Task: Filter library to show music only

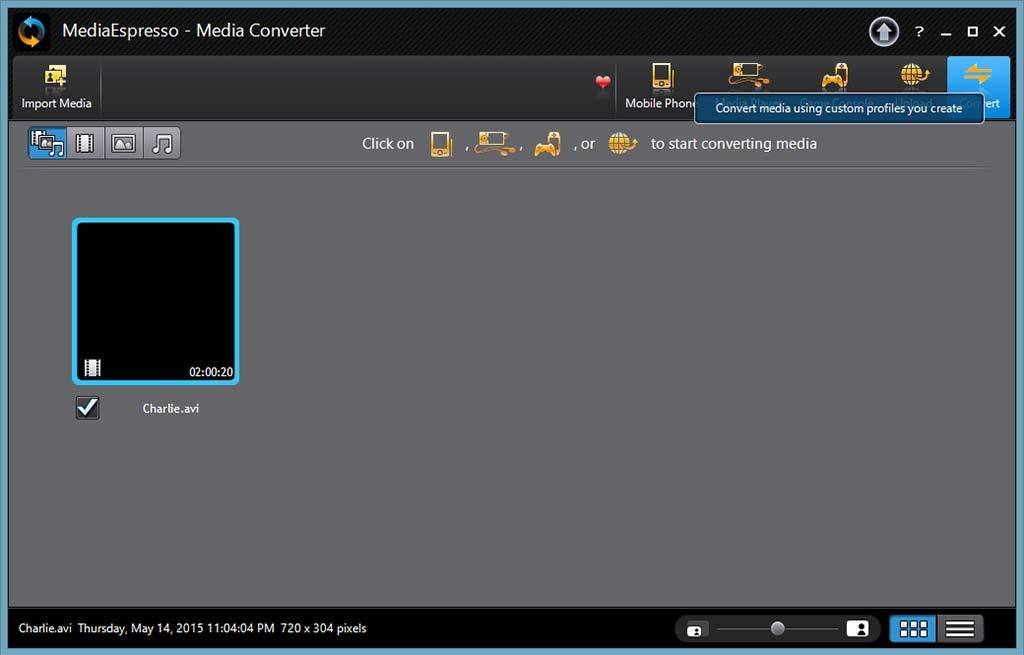Action: pyautogui.click(x=161, y=143)
